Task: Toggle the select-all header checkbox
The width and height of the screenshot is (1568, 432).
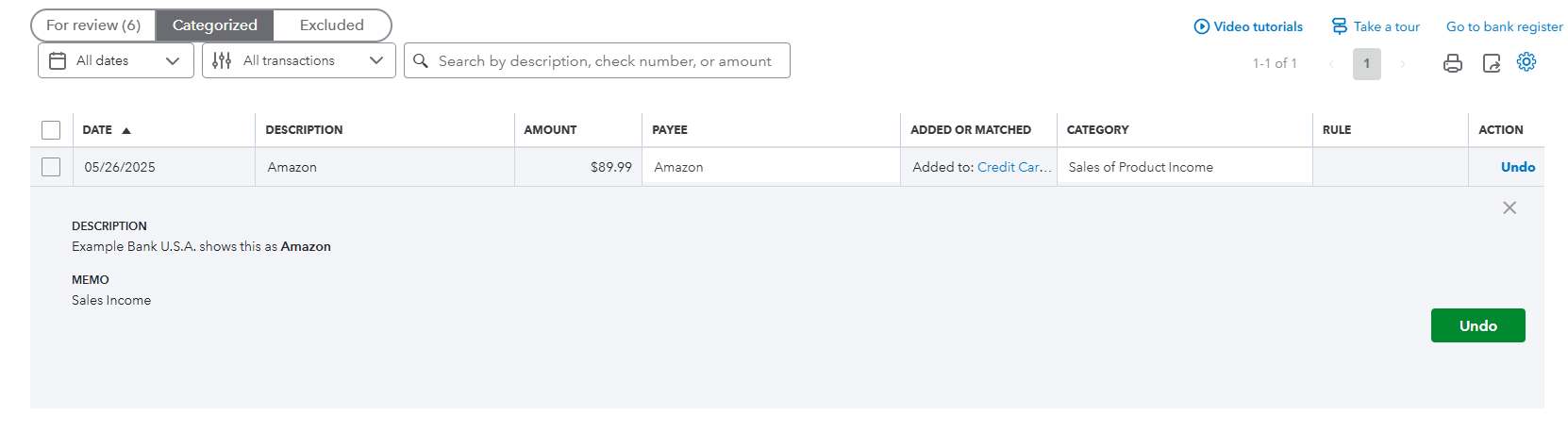Action: [51, 130]
